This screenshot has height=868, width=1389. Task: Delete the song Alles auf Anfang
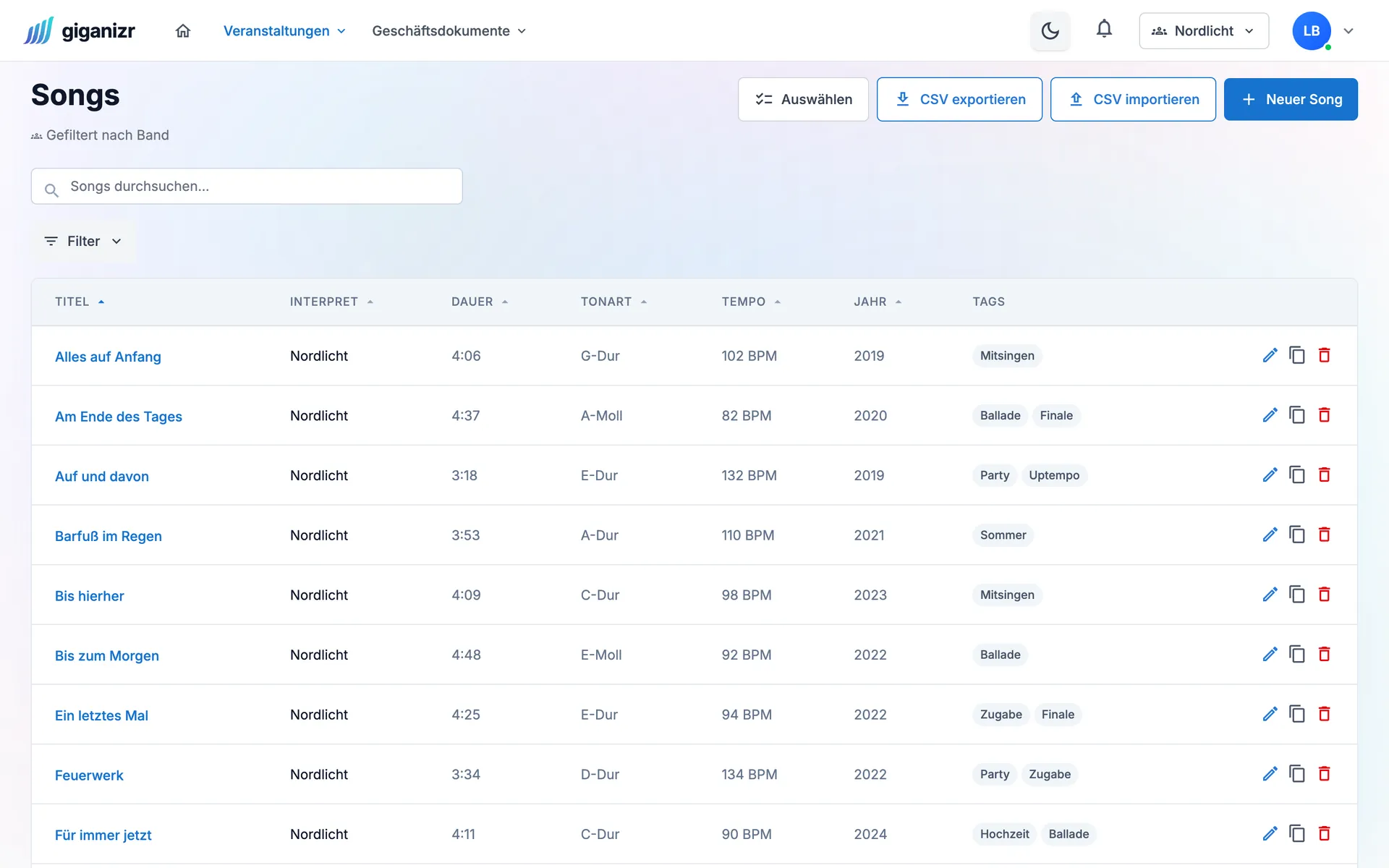tap(1324, 355)
